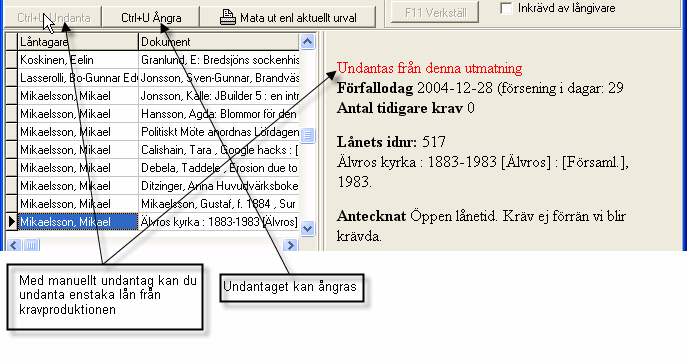Select Debela, Taddele, Erosion due to cell

(219, 168)
